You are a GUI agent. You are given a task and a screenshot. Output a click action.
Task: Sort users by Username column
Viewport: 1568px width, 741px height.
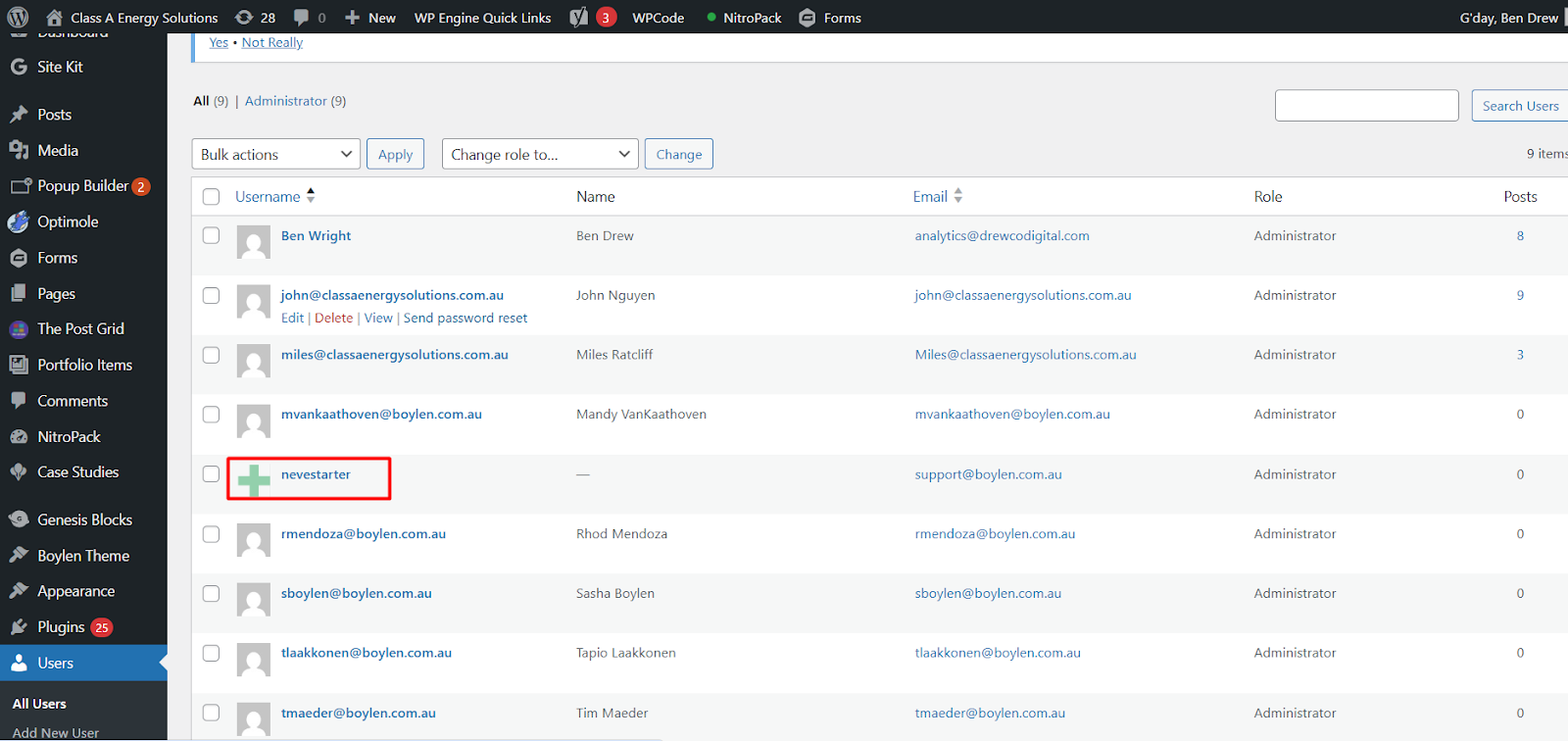pyautogui.click(x=274, y=196)
